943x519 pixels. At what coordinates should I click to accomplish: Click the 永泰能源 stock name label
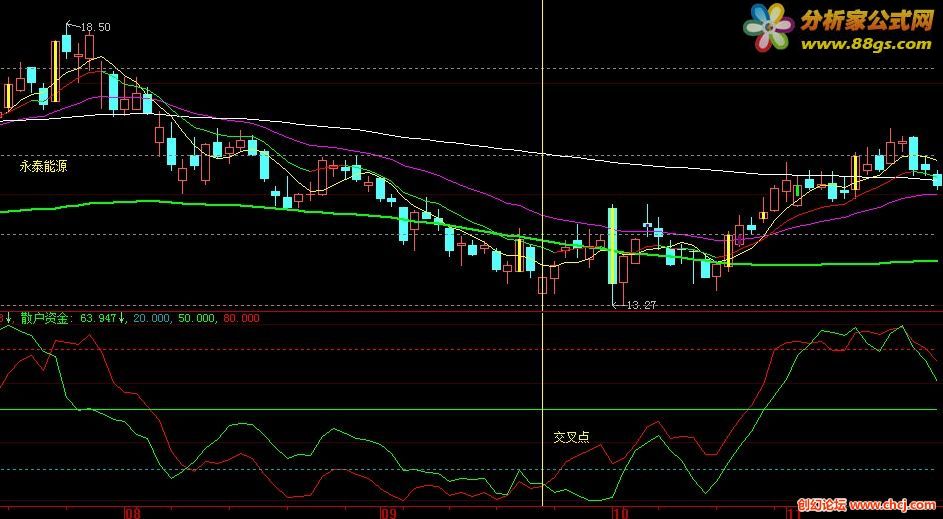click(x=43, y=167)
